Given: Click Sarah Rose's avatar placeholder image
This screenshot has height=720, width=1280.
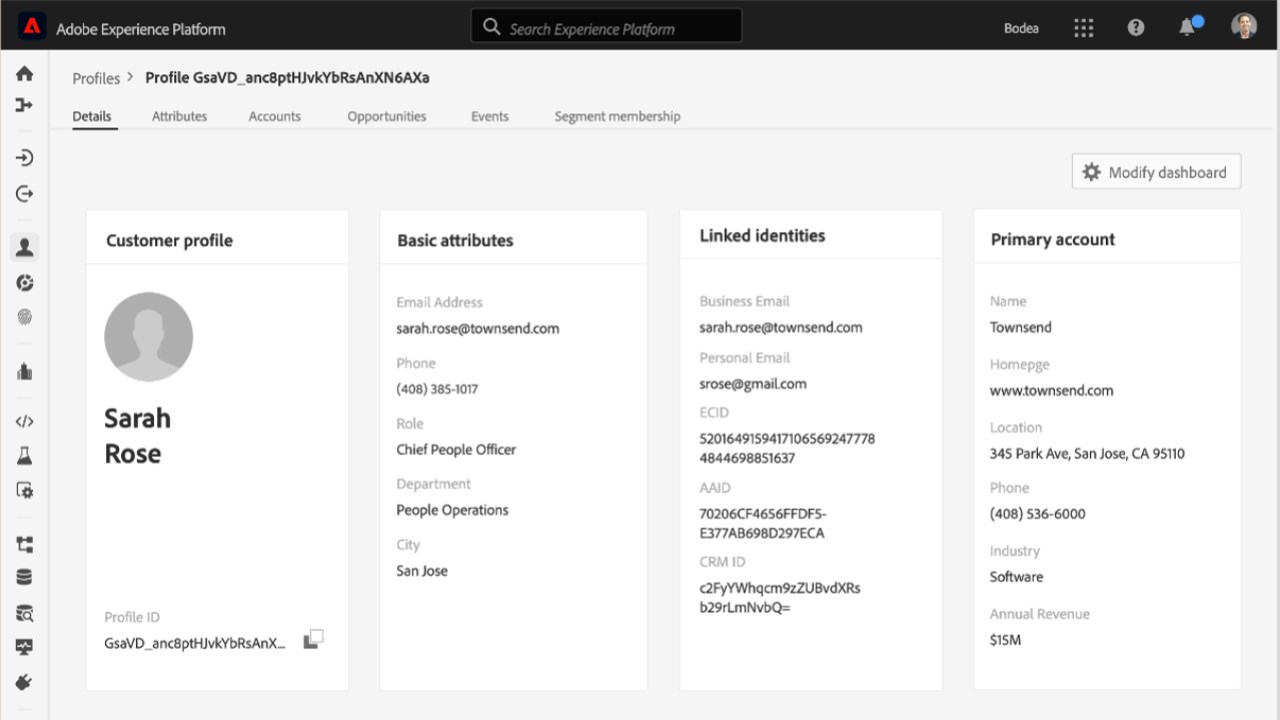Looking at the screenshot, I should (148, 337).
